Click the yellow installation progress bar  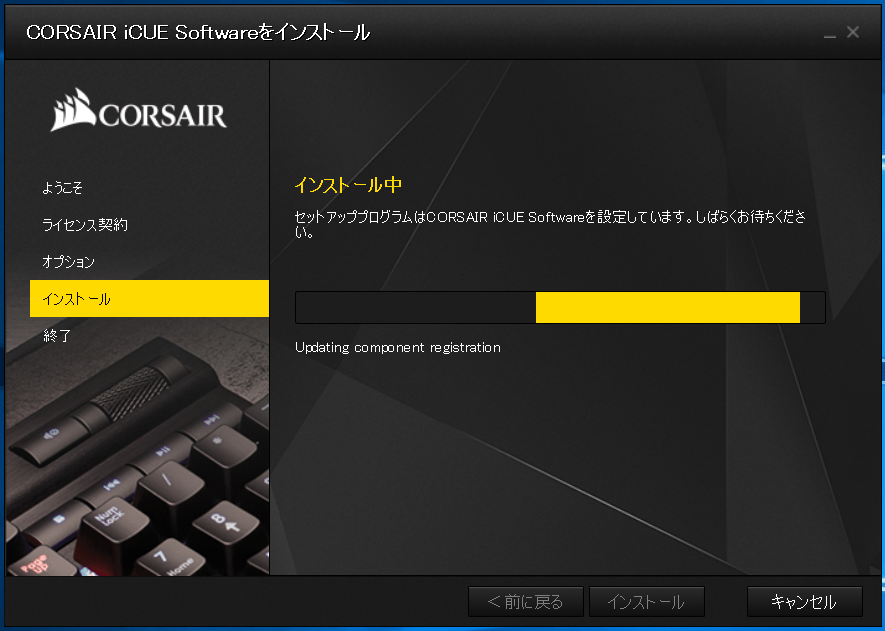coord(560,308)
